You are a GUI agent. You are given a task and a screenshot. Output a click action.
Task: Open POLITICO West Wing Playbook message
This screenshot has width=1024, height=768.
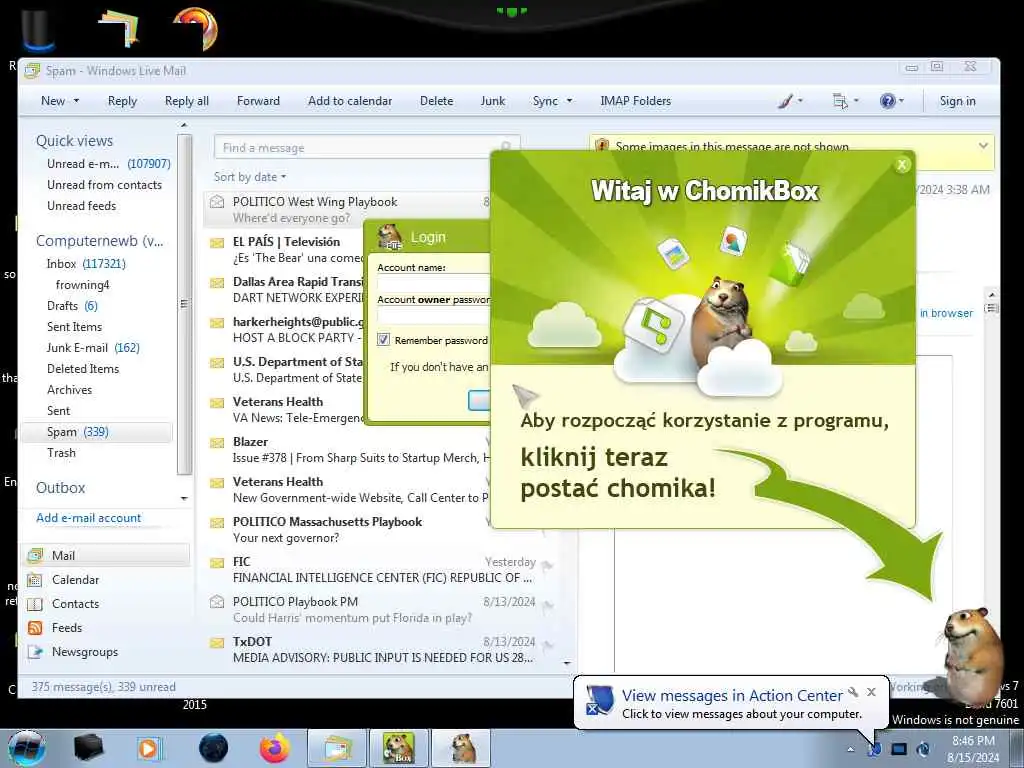click(348, 210)
